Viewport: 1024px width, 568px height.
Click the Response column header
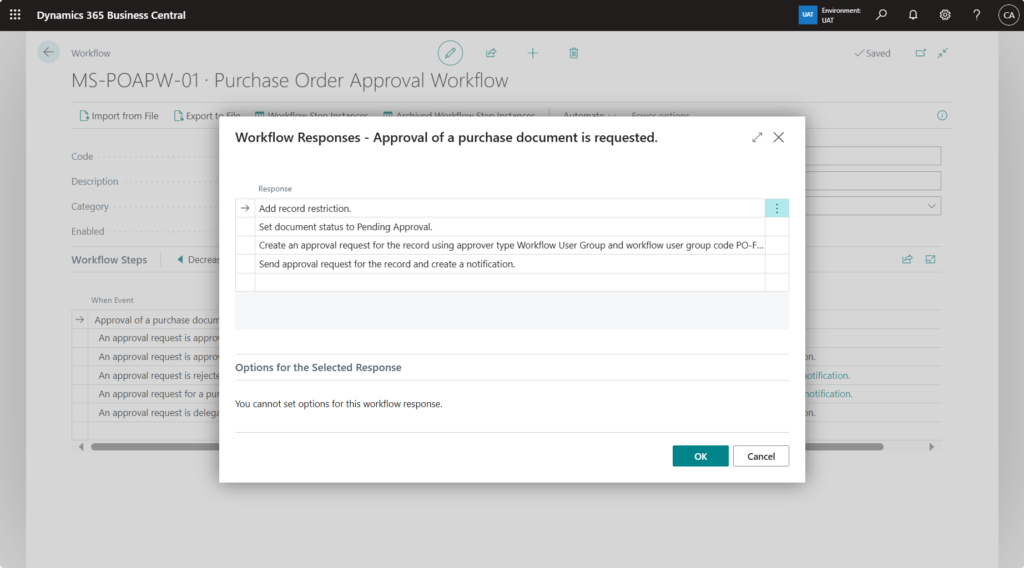pyautogui.click(x=275, y=189)
